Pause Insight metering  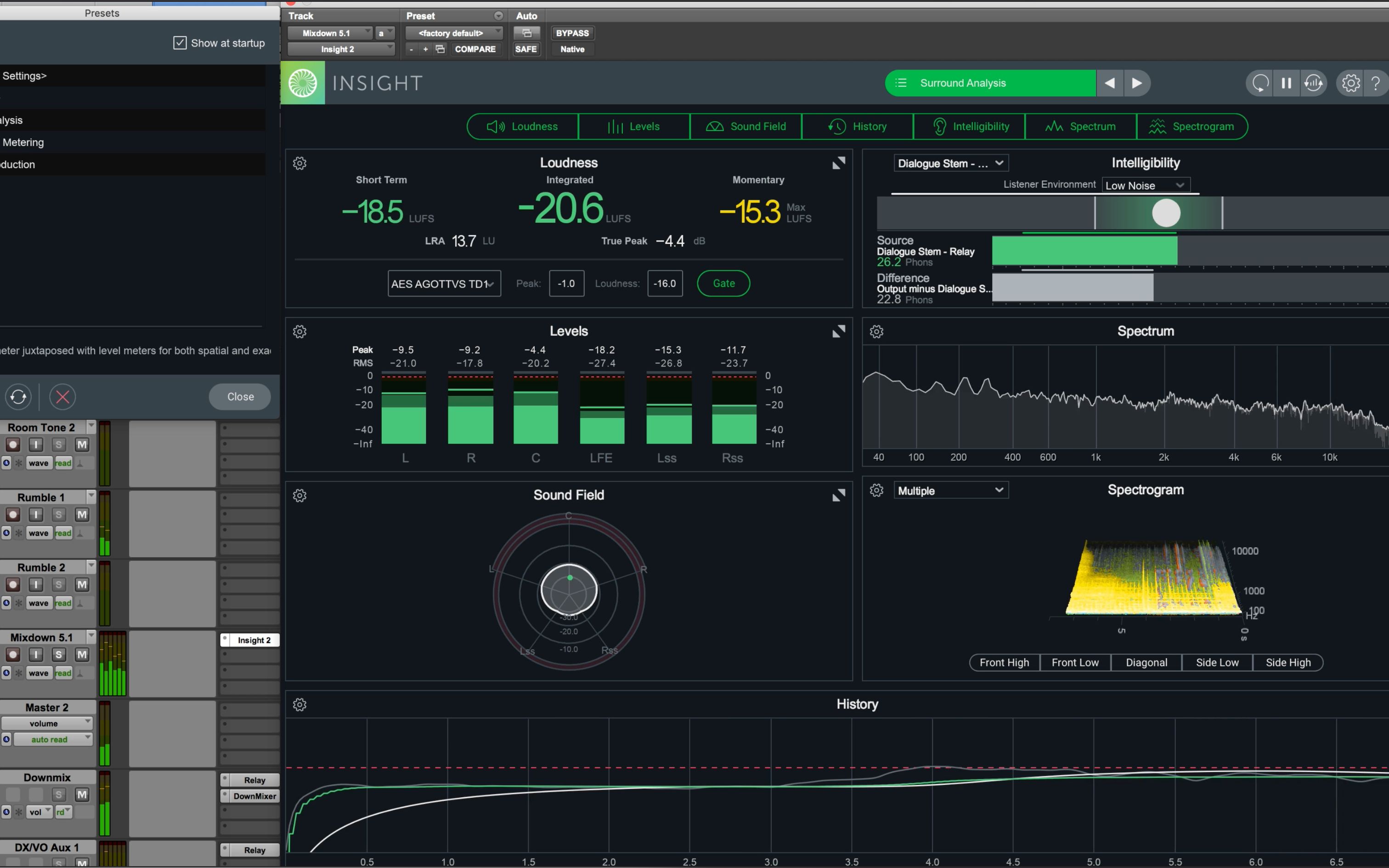(x=1286, y=83)
